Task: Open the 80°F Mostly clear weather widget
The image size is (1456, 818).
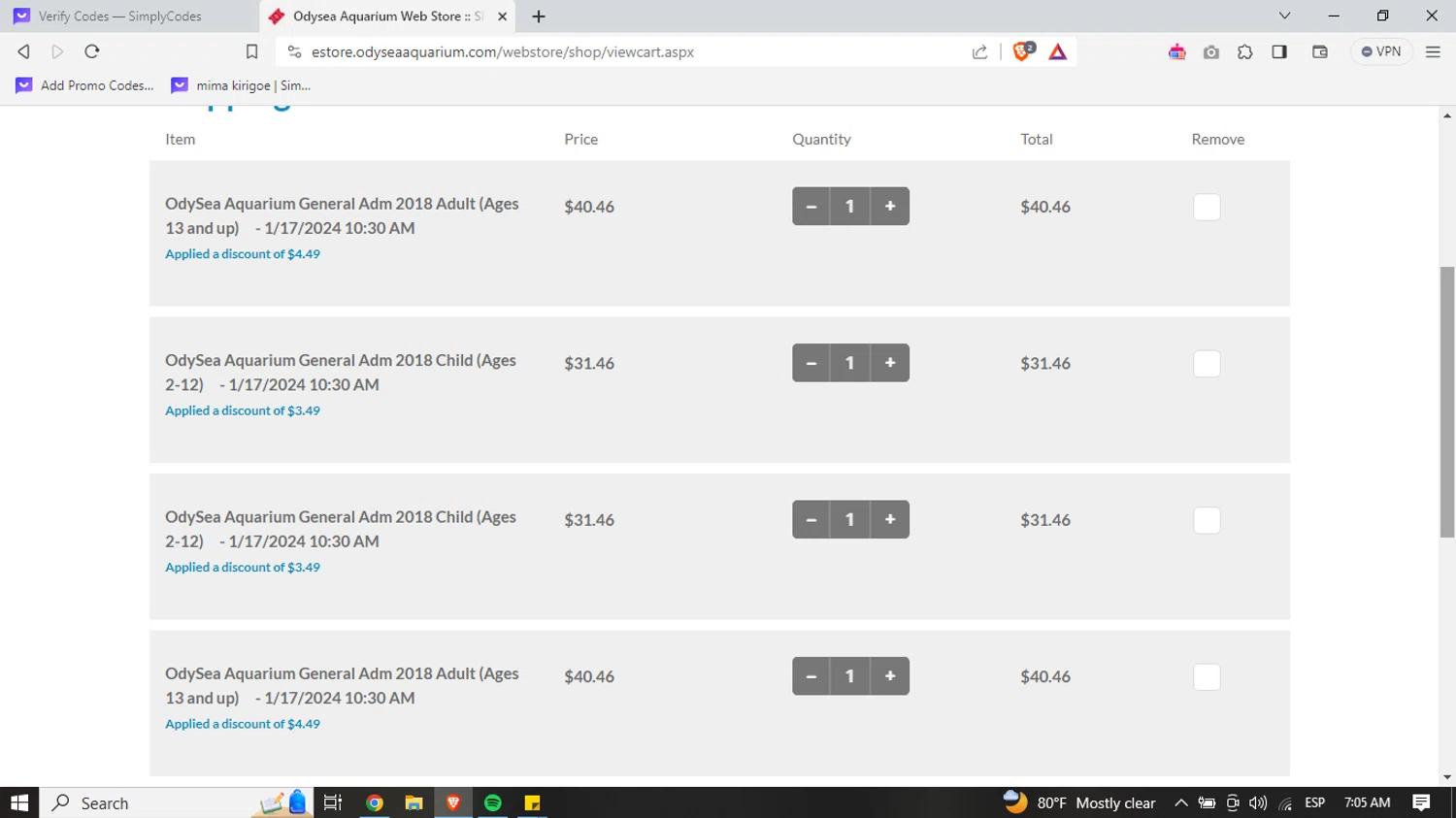Action: click(x=1079, y=802)
